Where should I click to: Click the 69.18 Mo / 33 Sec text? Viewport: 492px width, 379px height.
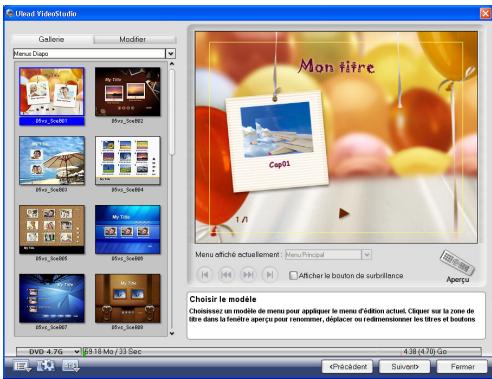tap(113, 352)
